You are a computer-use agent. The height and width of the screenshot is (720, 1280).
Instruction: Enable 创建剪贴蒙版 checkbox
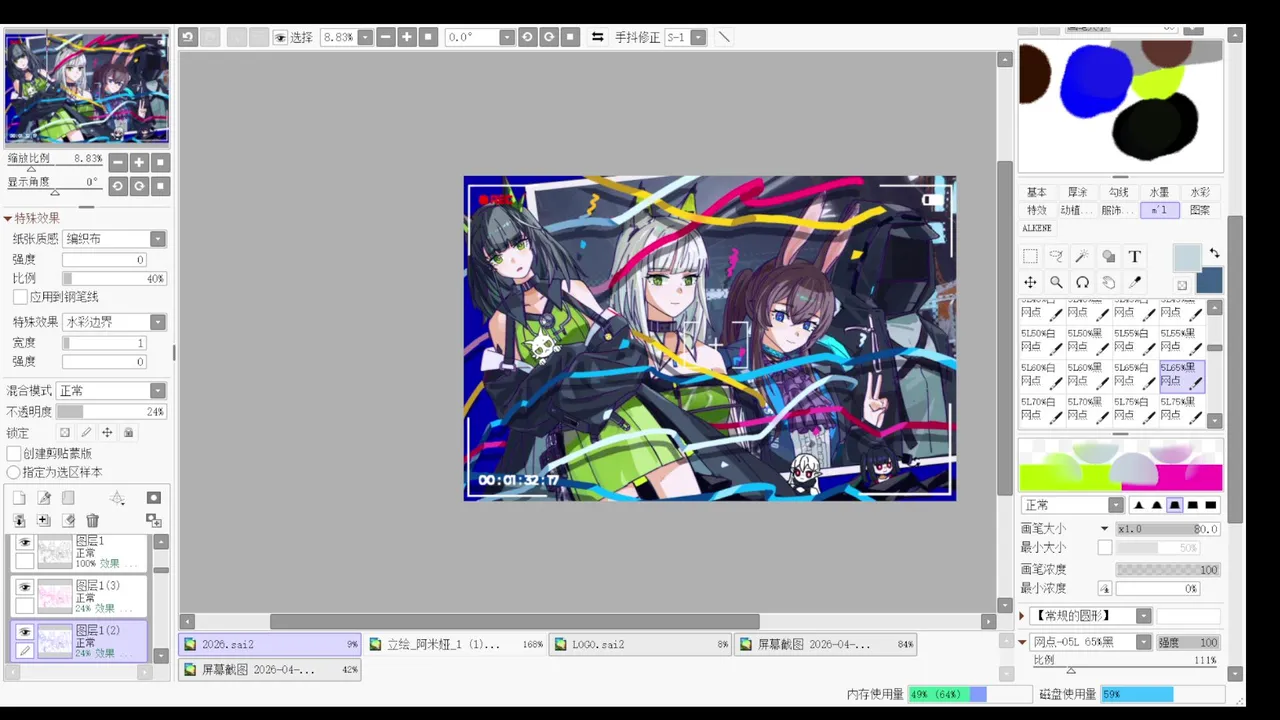click(x=14, y=454)
